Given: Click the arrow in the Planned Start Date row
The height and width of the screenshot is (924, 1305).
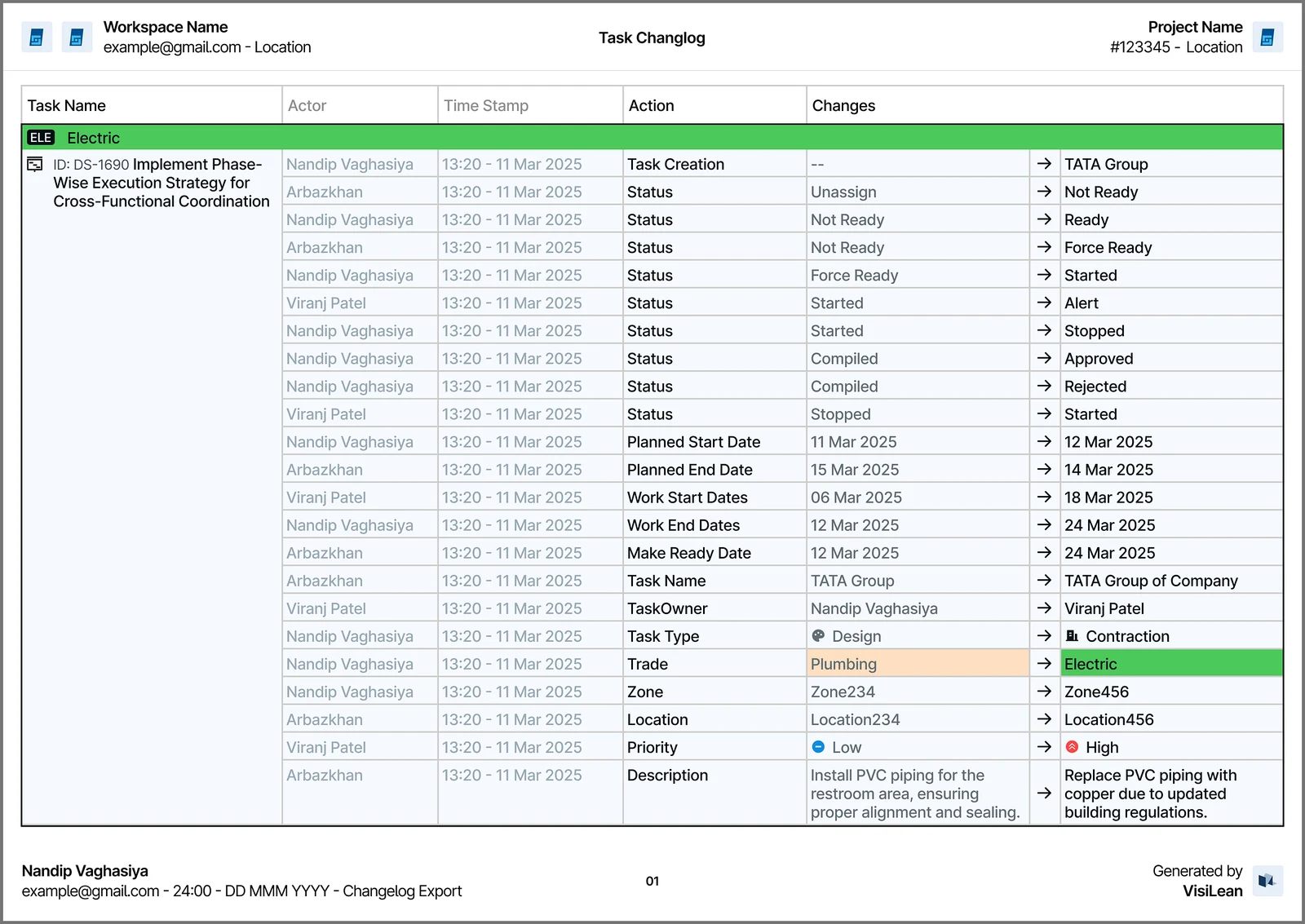Looking at the screenshot, I should pyautogui.click(x=1044, y=442).
